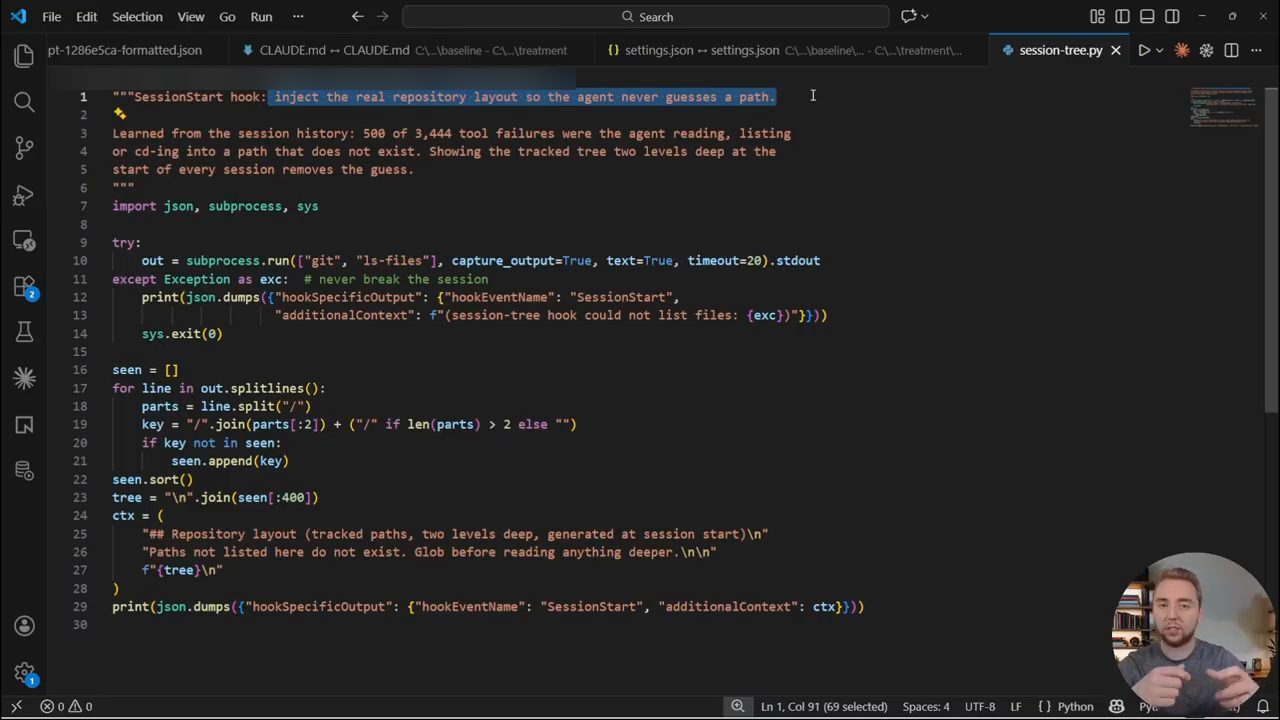1280x720 pixels.
Task: Open the More Actions ellipsis in editor toolbar
Action: [1256, 50]
